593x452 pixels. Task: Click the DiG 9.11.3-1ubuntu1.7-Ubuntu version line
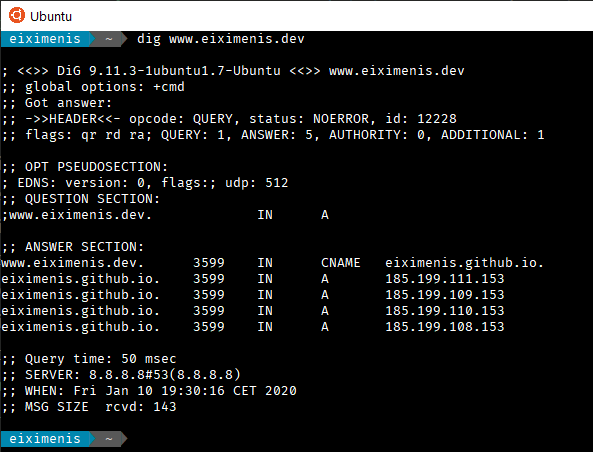(233, 71)
